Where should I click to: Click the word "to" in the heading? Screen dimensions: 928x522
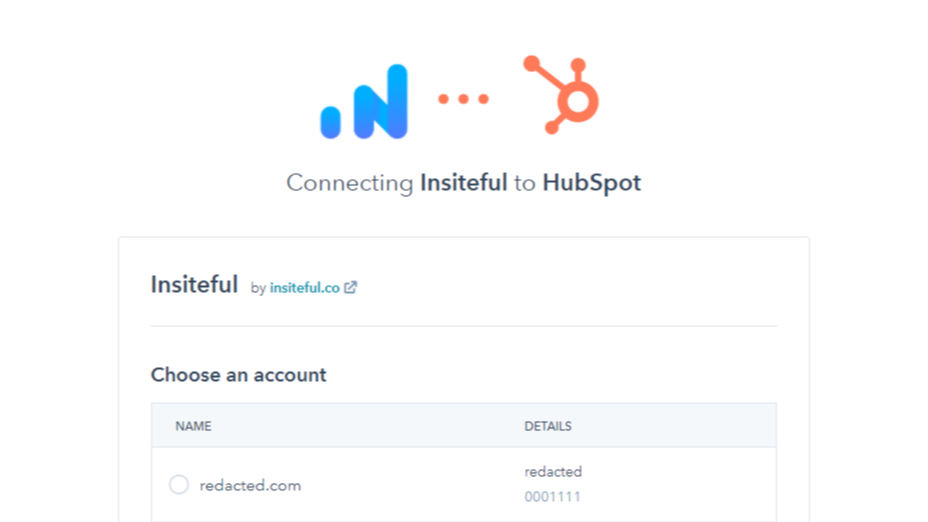[x=525, y=183]
